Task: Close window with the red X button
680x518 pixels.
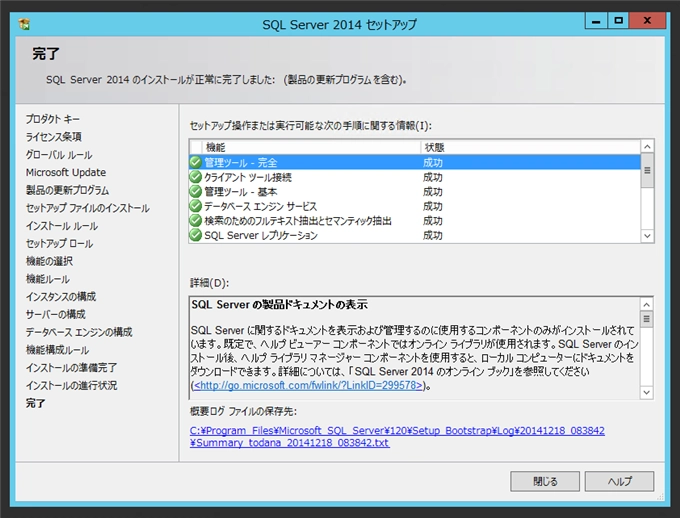Action: pos(647,21)
